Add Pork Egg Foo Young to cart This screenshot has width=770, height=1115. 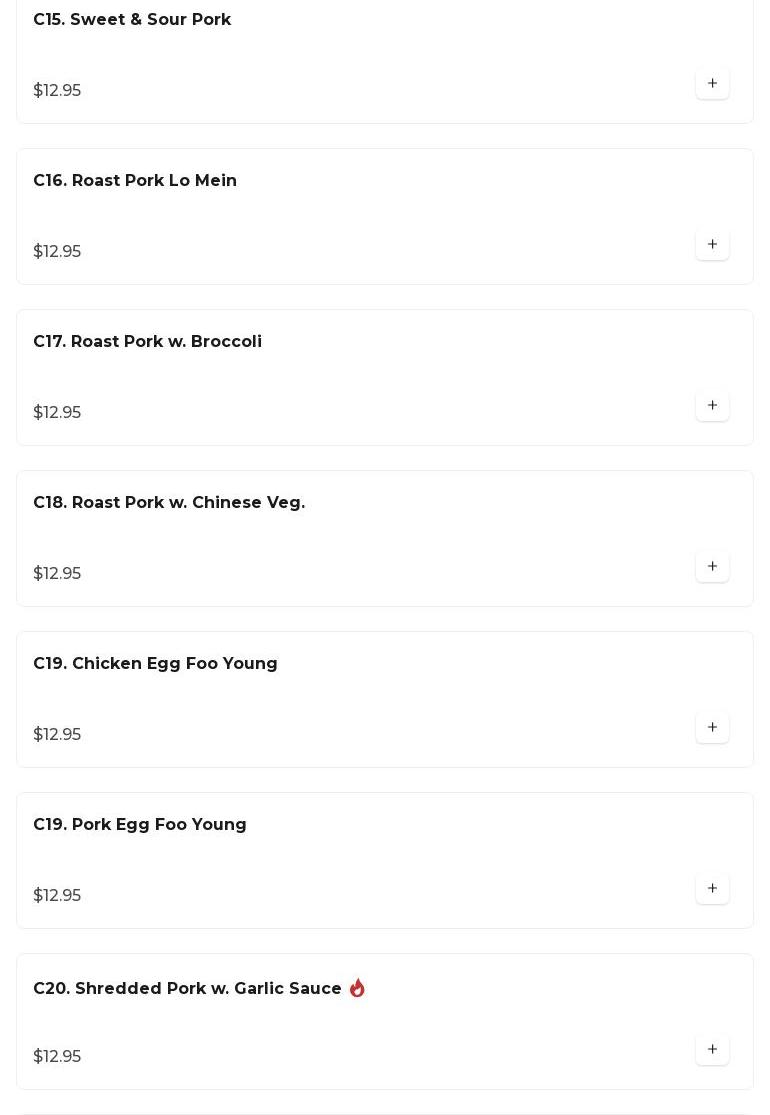(712, 888)
